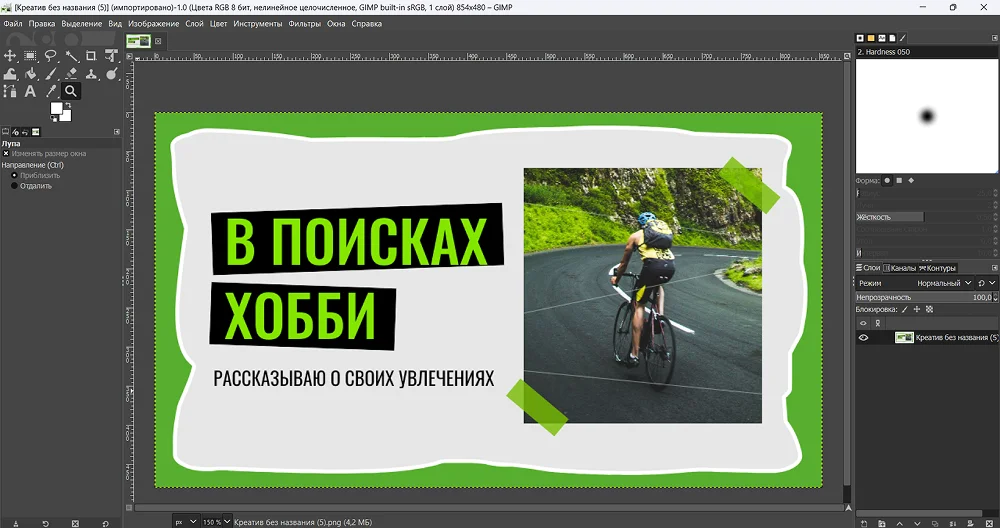Hide the 'Креатив без названия' layer with eye icon

[864, 338]
